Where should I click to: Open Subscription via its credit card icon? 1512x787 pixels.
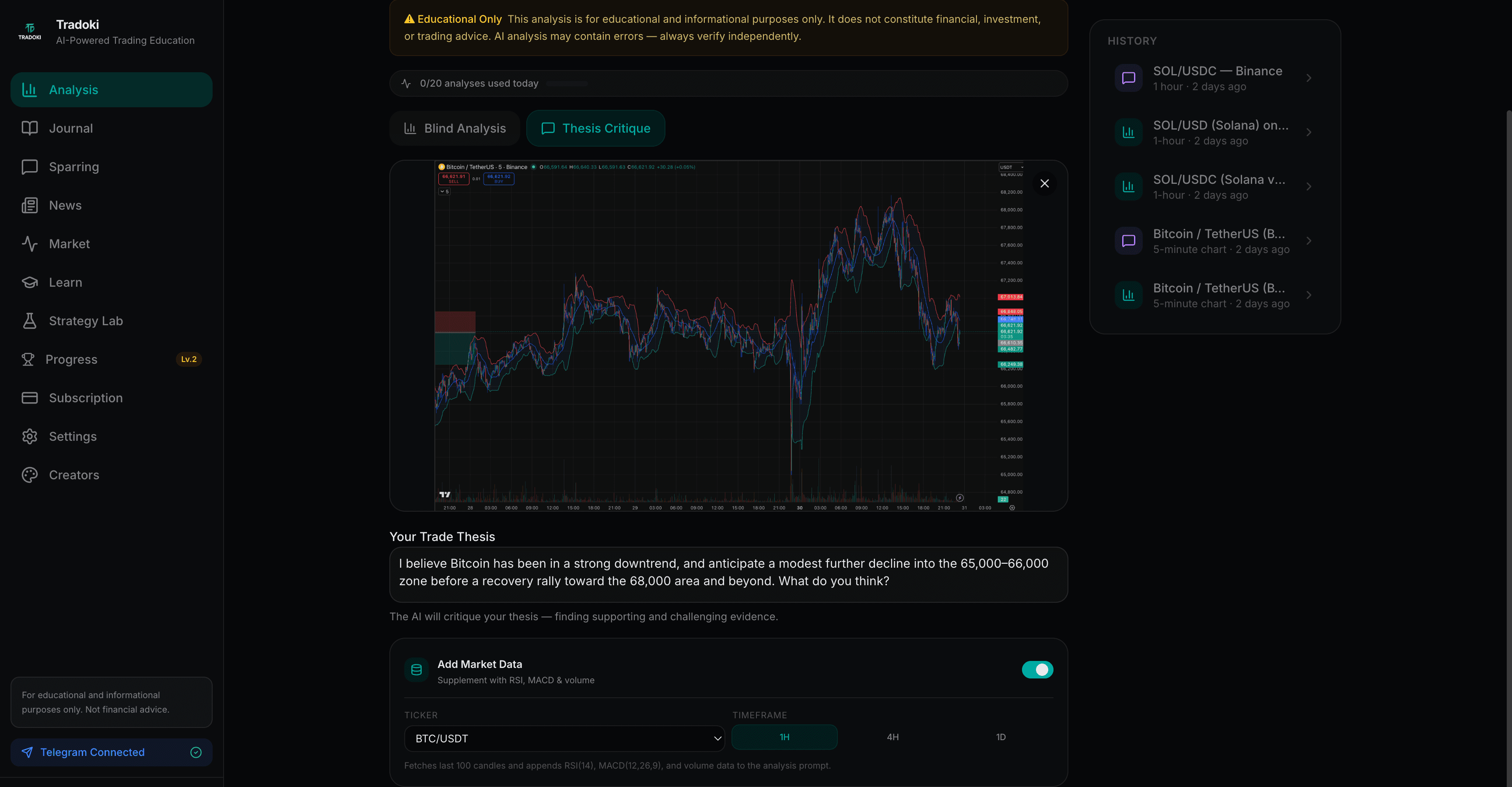click(x=29, y=397)
